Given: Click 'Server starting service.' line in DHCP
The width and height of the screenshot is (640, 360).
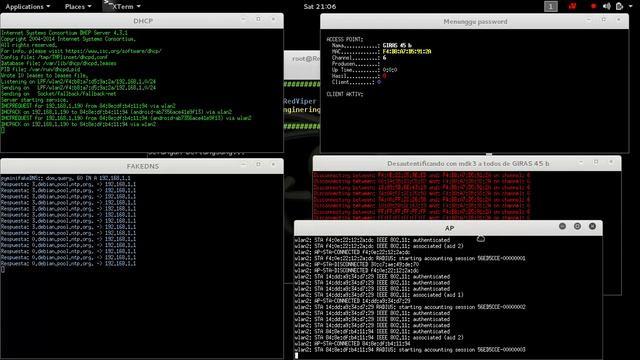Looking at the screenshot, I should (34, 100).
